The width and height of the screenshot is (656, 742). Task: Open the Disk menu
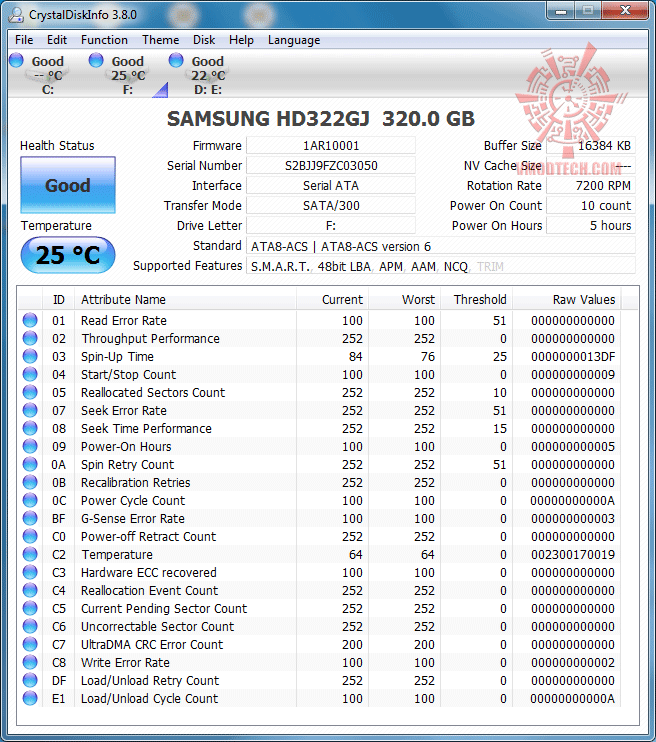(204, 40)
